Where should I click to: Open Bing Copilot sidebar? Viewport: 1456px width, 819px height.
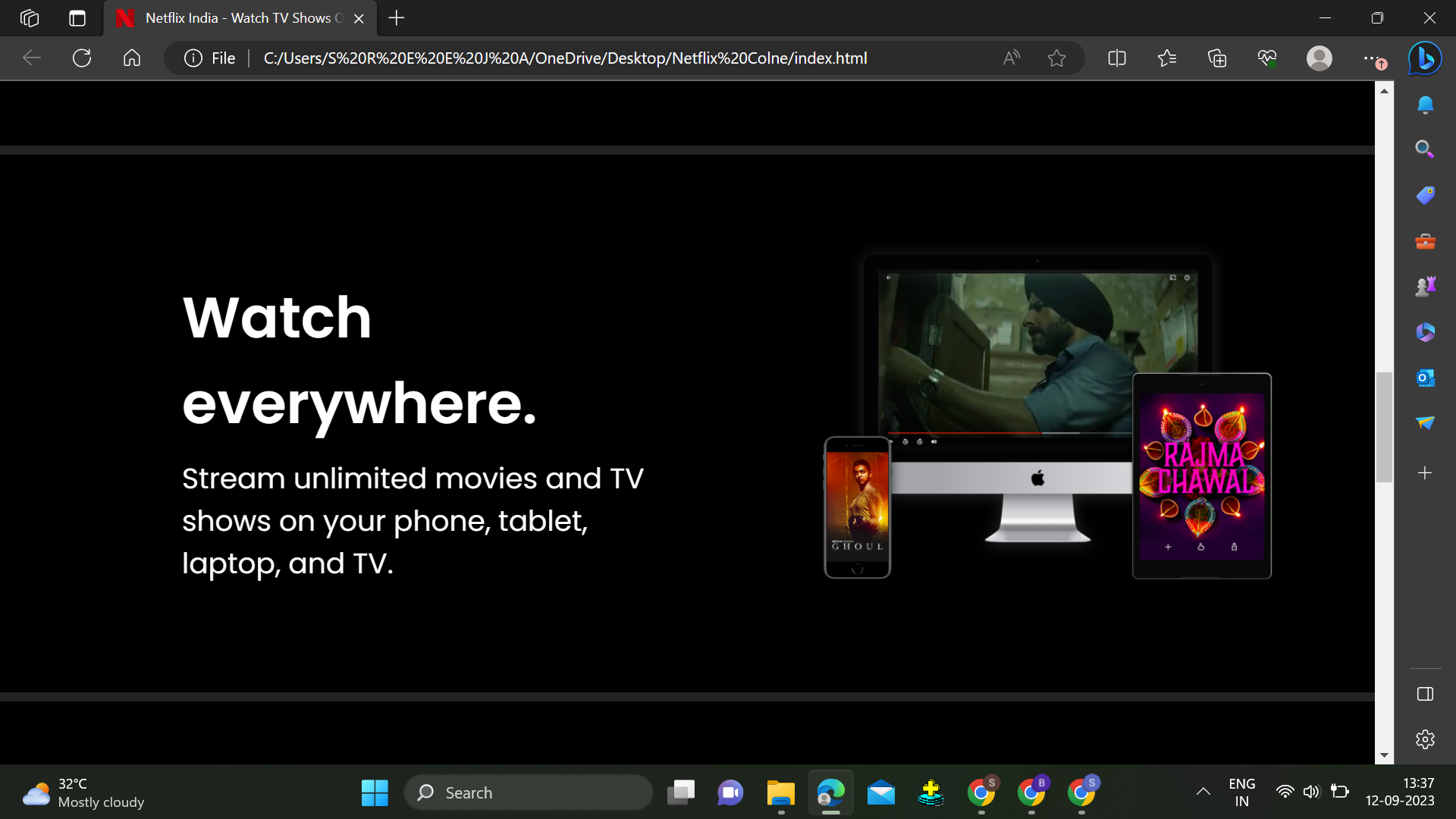click(x=1424, y=58)
